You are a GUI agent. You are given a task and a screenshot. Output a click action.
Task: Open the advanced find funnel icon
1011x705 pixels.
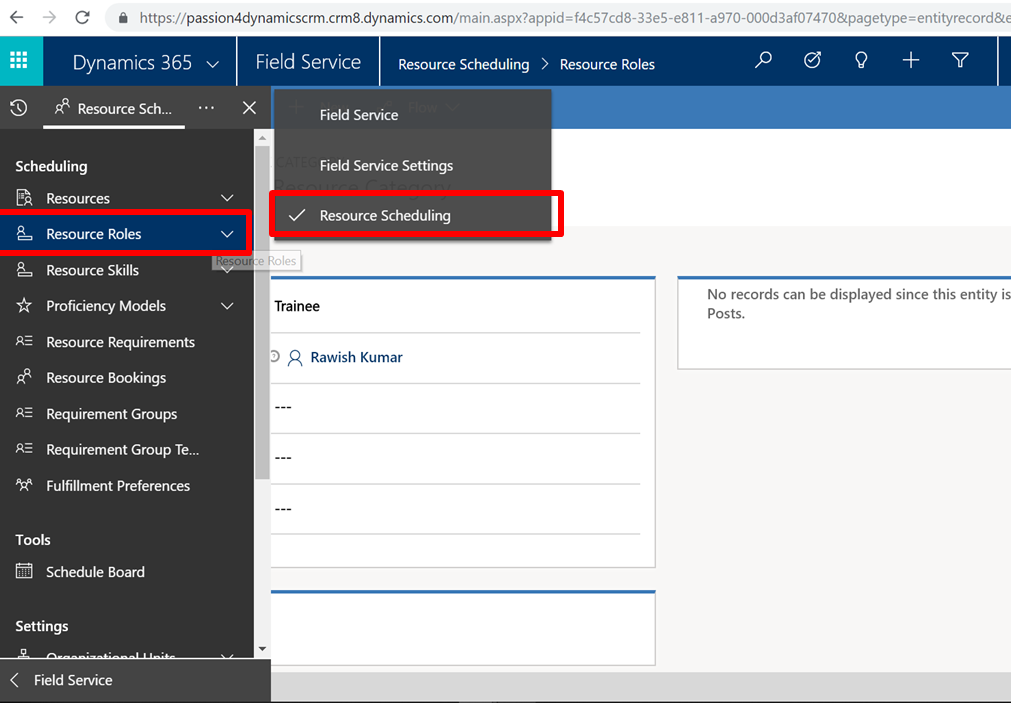pos(960,61)
